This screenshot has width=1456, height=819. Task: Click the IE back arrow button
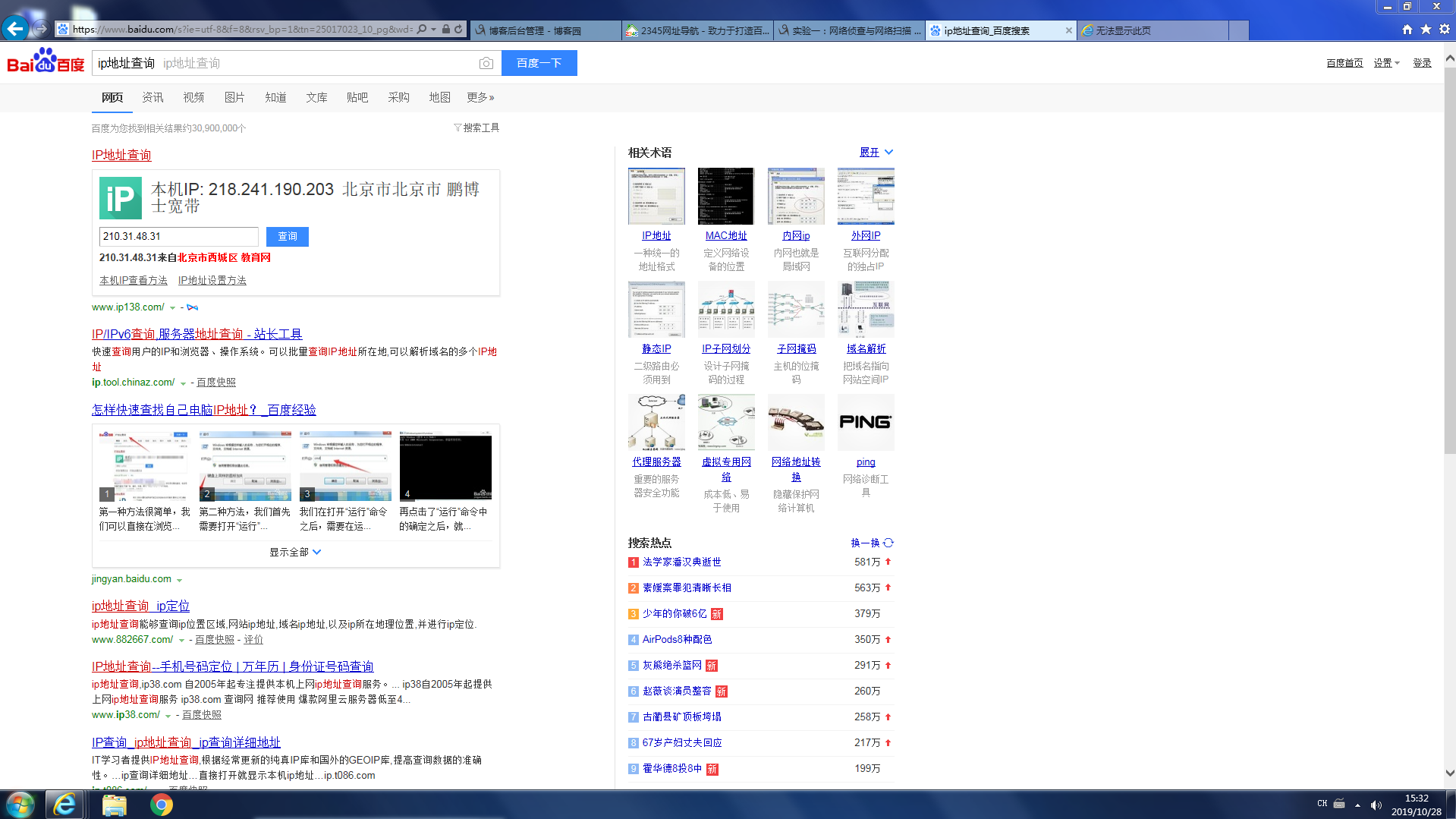15,29
